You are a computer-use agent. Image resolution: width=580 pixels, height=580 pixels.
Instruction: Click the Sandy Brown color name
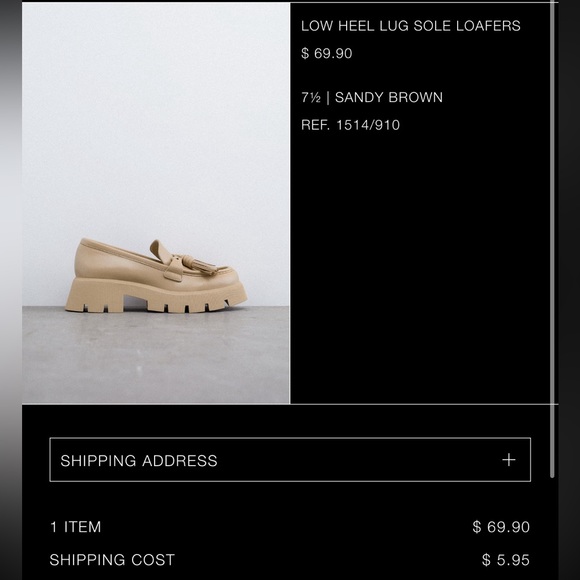(389, 98)
